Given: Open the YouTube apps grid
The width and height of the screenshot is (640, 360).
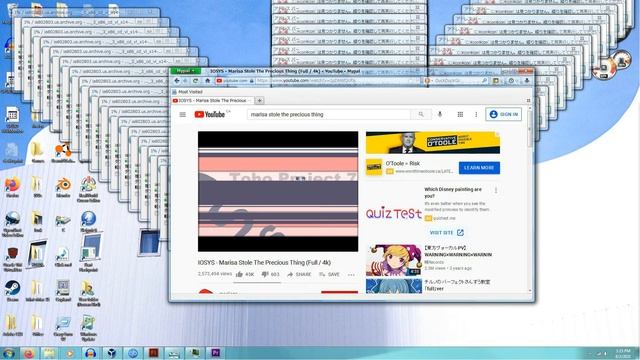Looking at the screenshot, I should tap(460, 115).
